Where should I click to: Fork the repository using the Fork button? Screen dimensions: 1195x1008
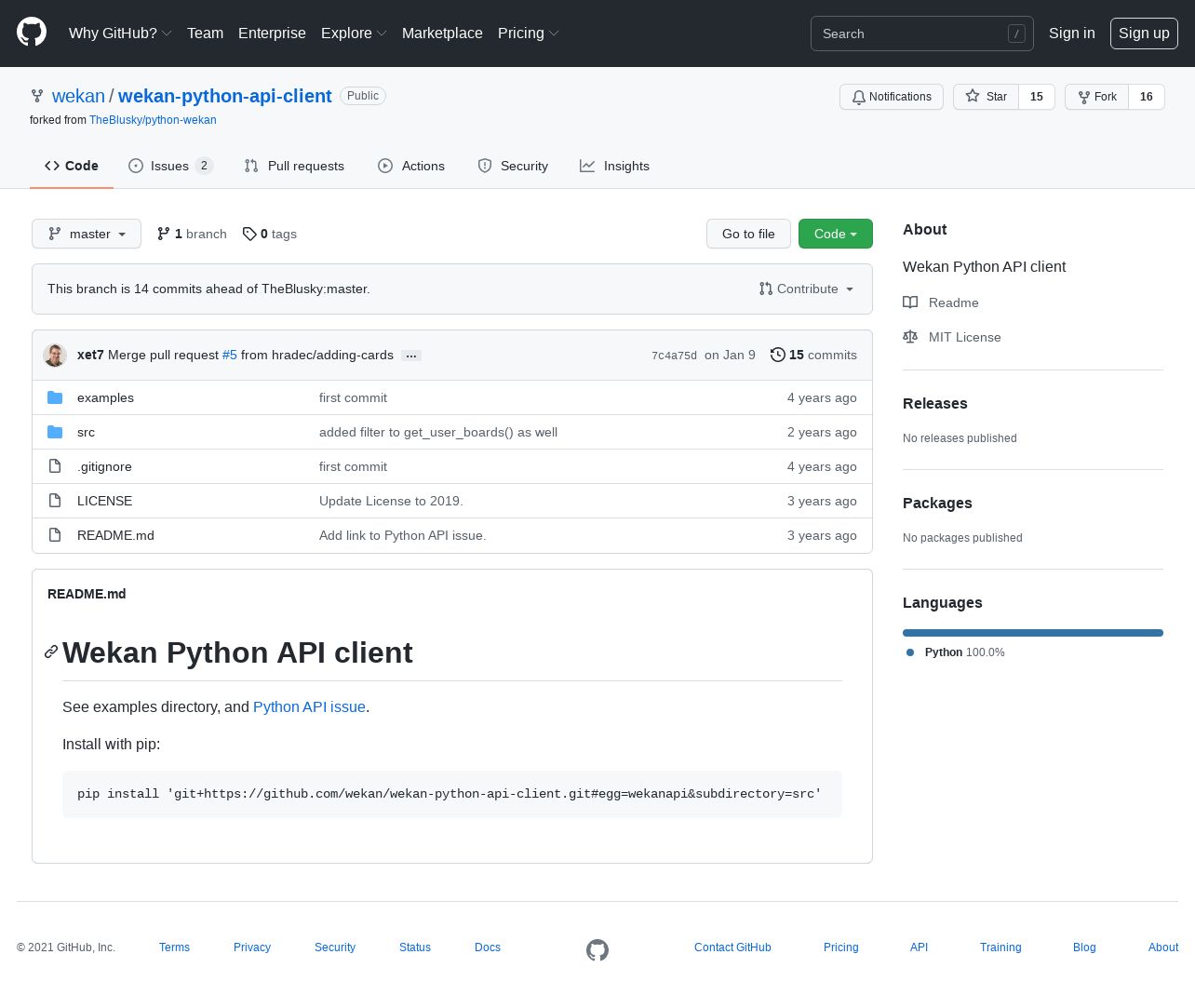[x=1096, y=97]
